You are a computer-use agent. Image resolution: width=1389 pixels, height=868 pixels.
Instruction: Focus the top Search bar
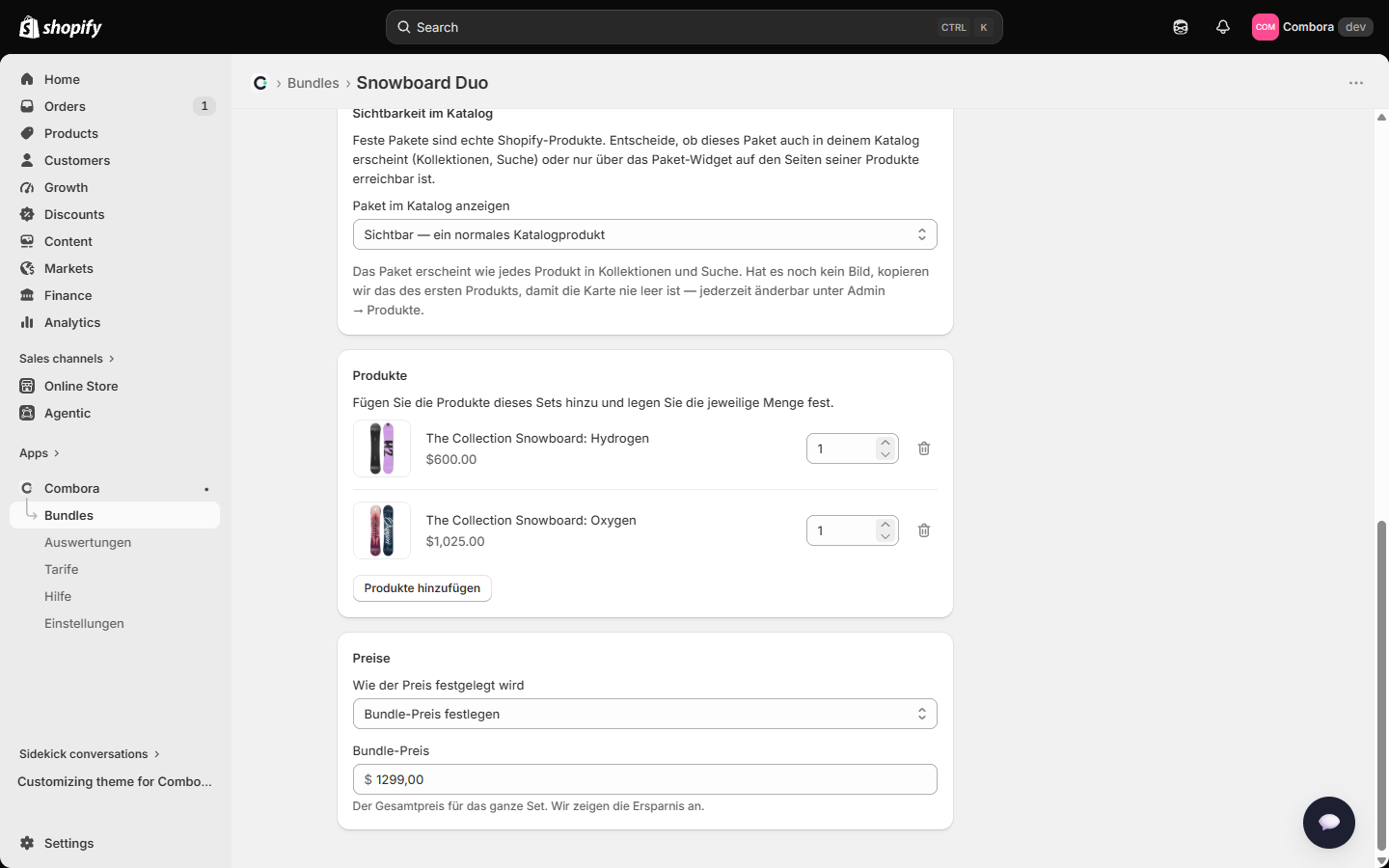(694, 27)
